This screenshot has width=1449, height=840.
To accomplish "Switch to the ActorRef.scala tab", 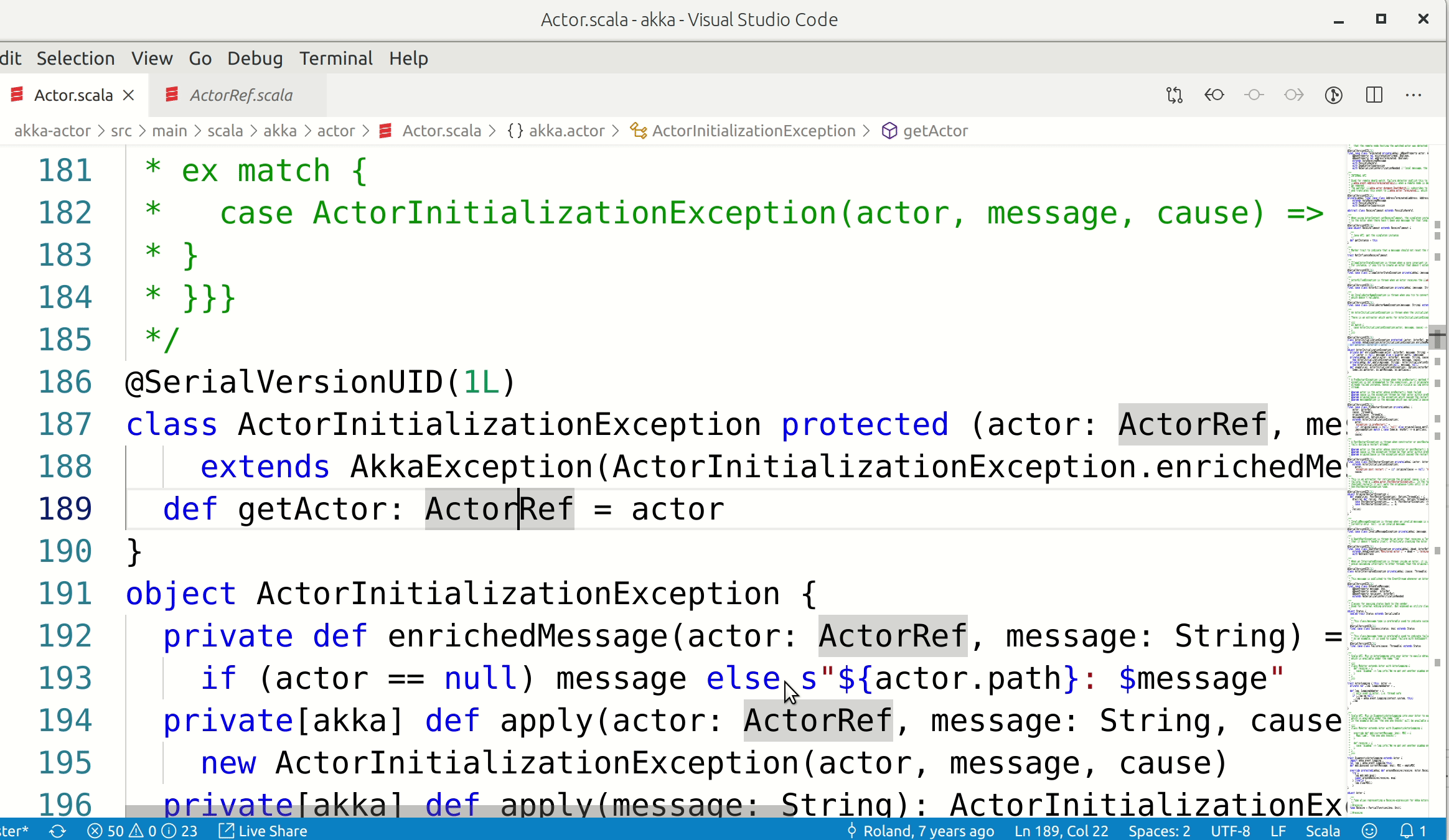I will coord(240,95).
